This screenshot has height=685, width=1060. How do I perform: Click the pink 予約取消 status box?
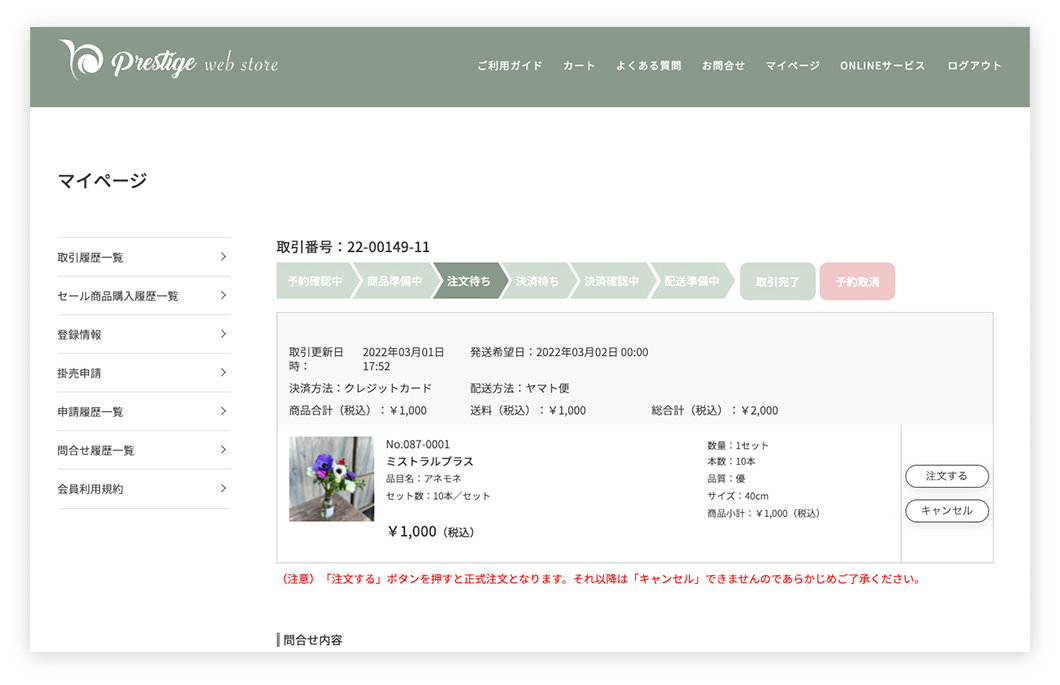click(857, 282)
